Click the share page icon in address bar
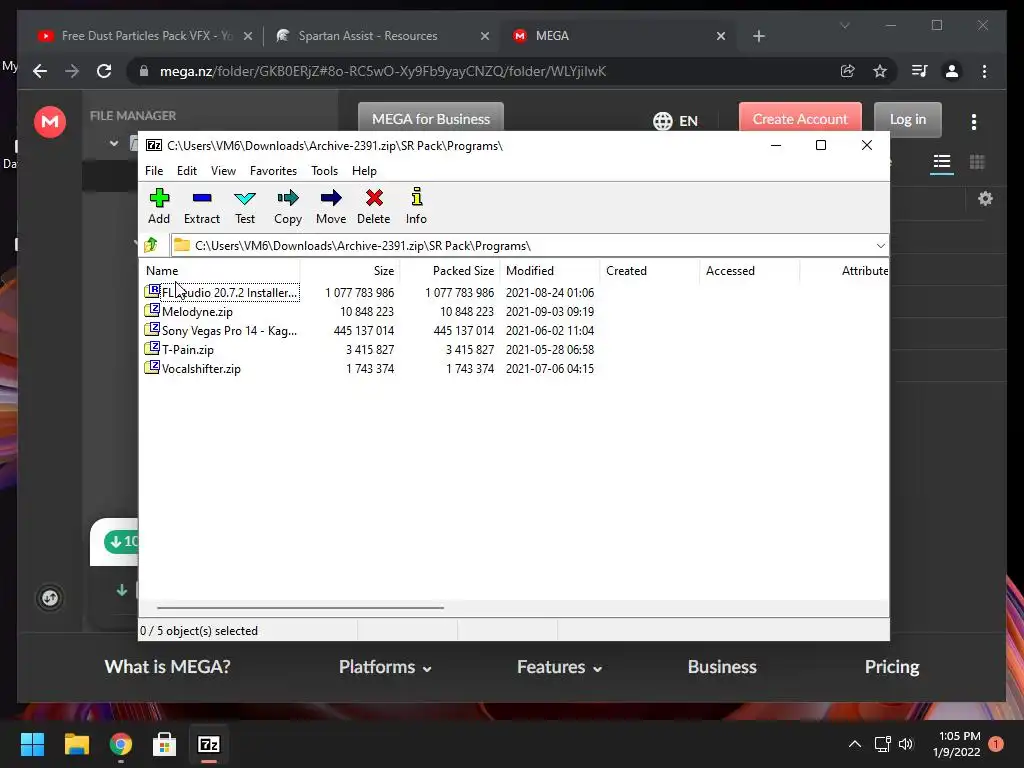The width and height of the screenshot is (1024, 768). tap(848, 71)
